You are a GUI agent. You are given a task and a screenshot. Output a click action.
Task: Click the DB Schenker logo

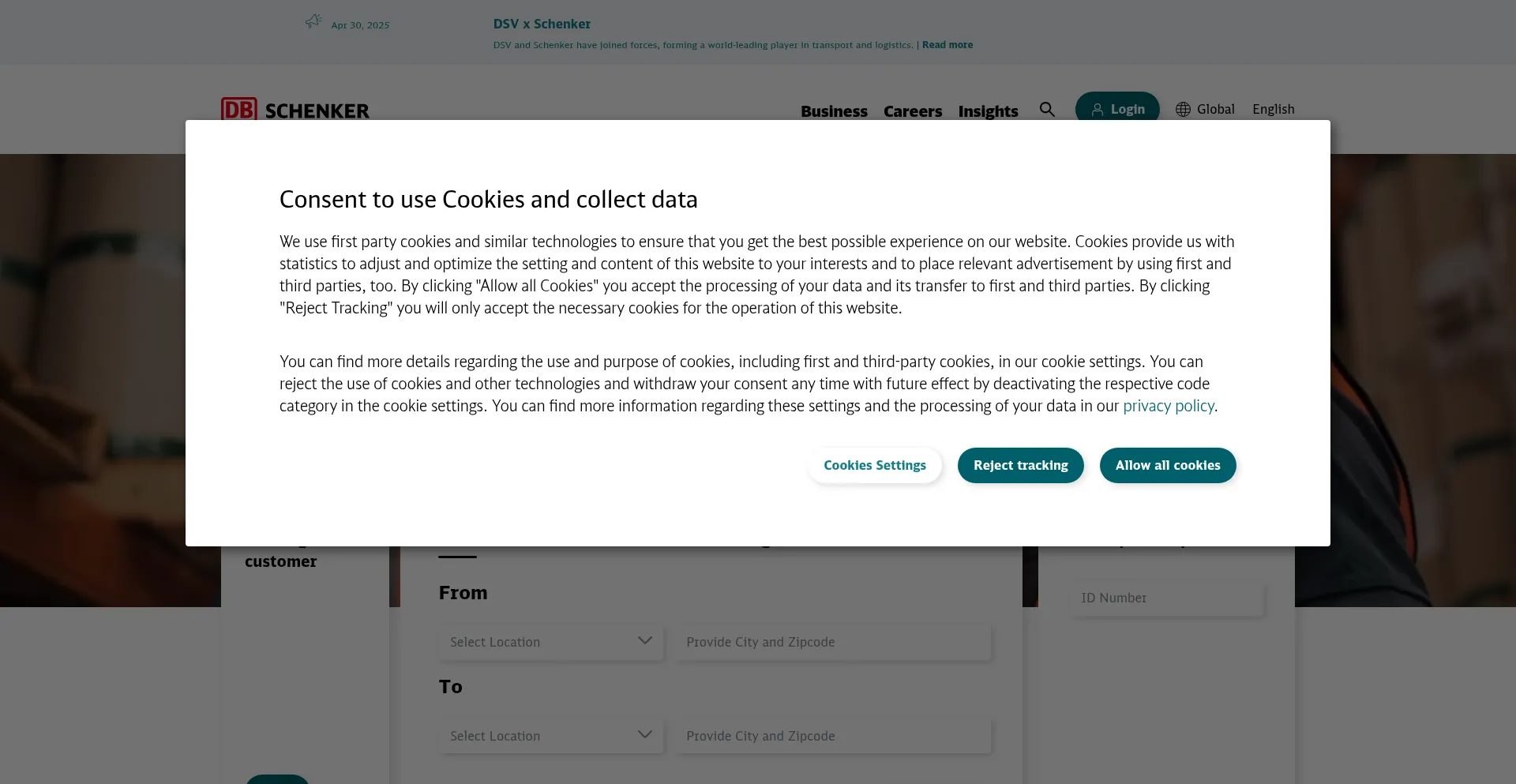(x=295, y=109)
